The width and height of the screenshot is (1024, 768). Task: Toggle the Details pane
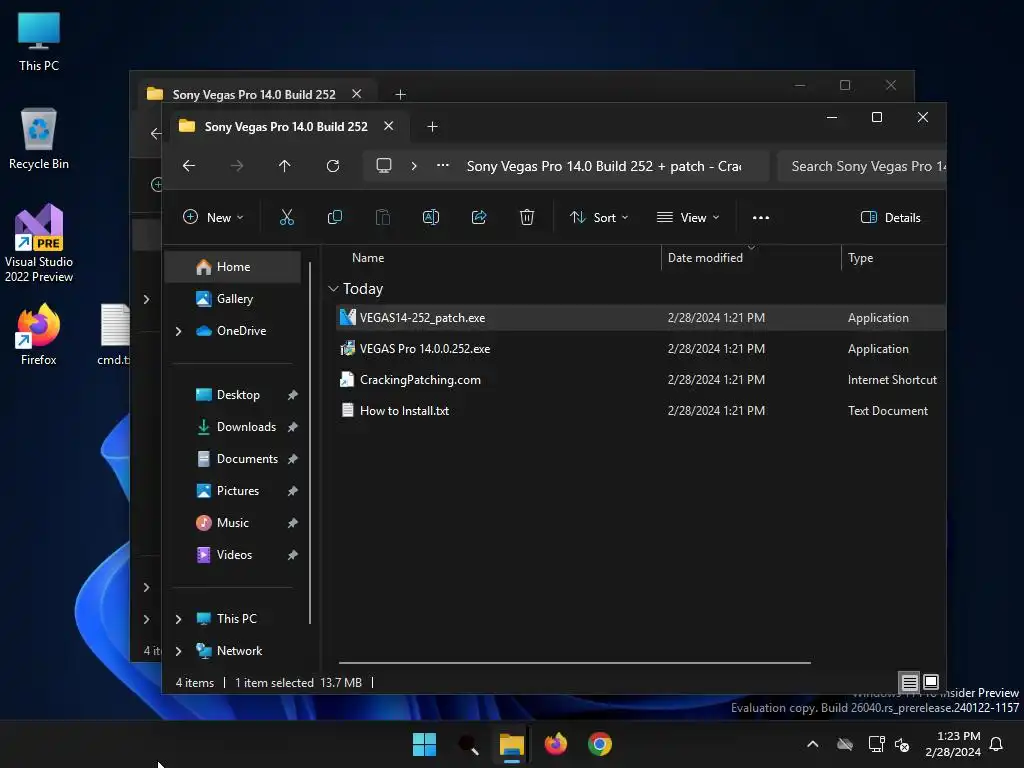(891, 217)
